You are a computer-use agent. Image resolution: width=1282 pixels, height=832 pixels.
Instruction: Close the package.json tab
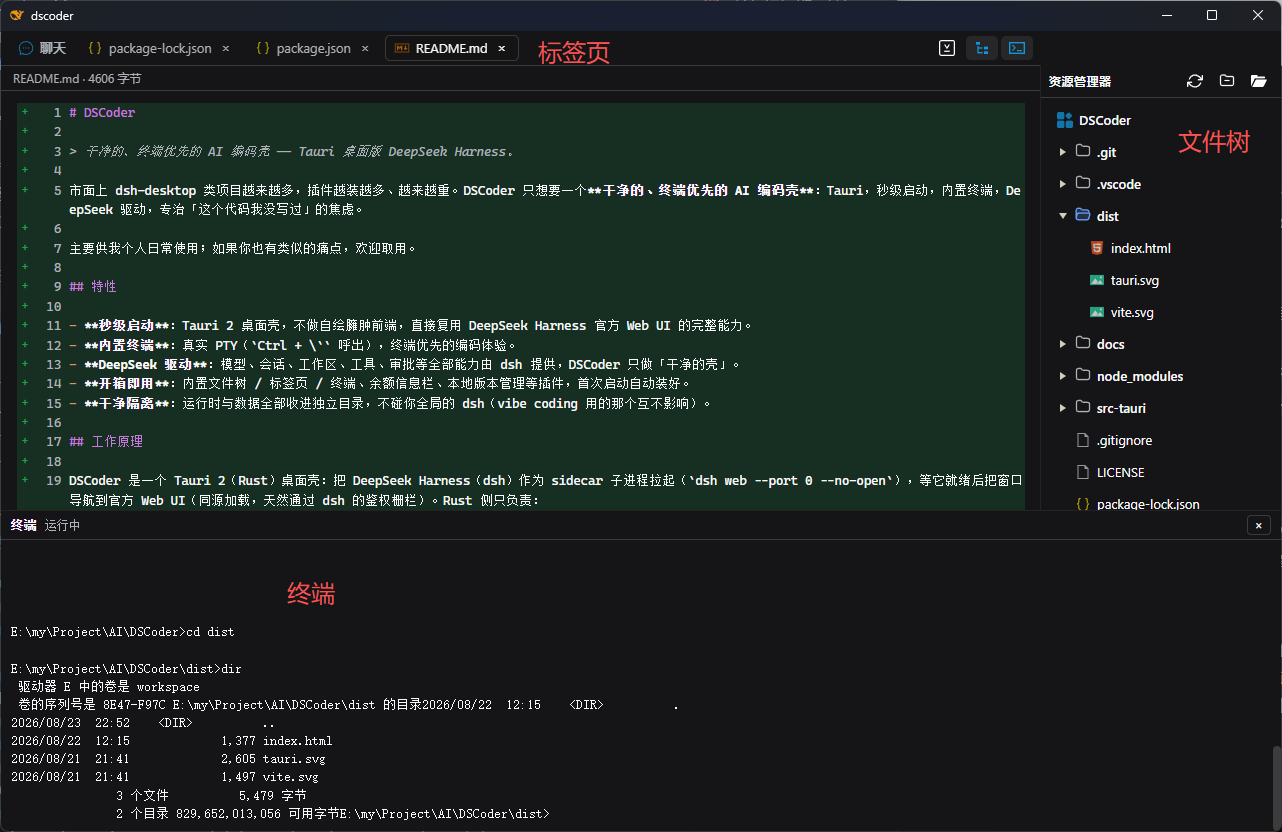tap(365, 48)
